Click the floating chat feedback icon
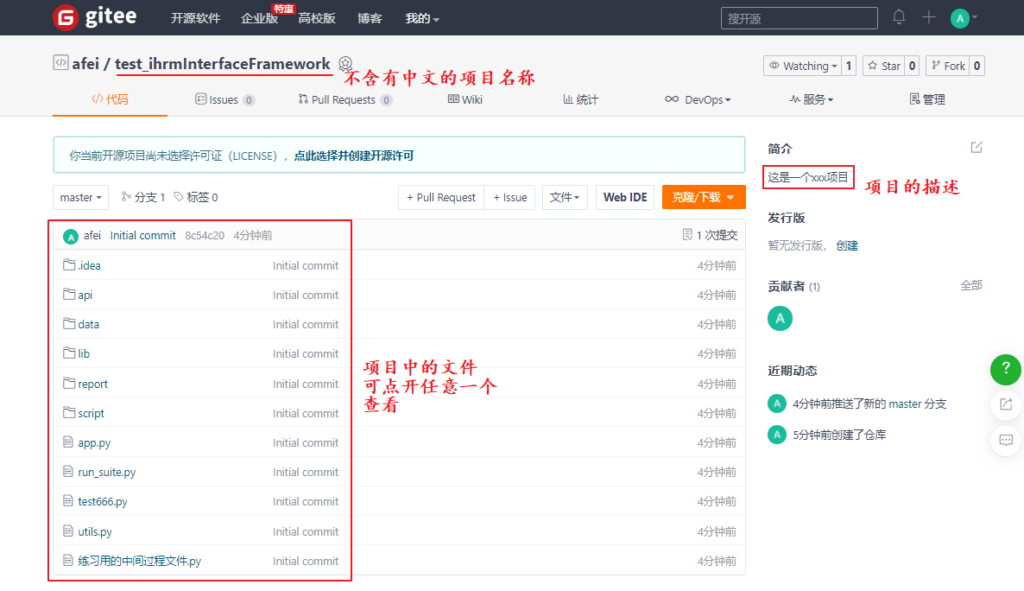1024x591 pixels. 1005,439
